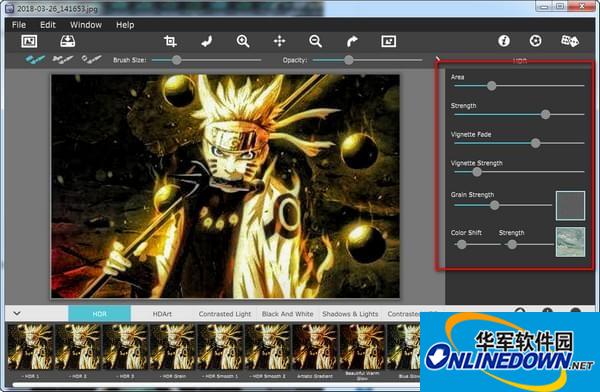Switch to the Contrasted Light tab
This screenshot has width=600, height=392.
225,314
